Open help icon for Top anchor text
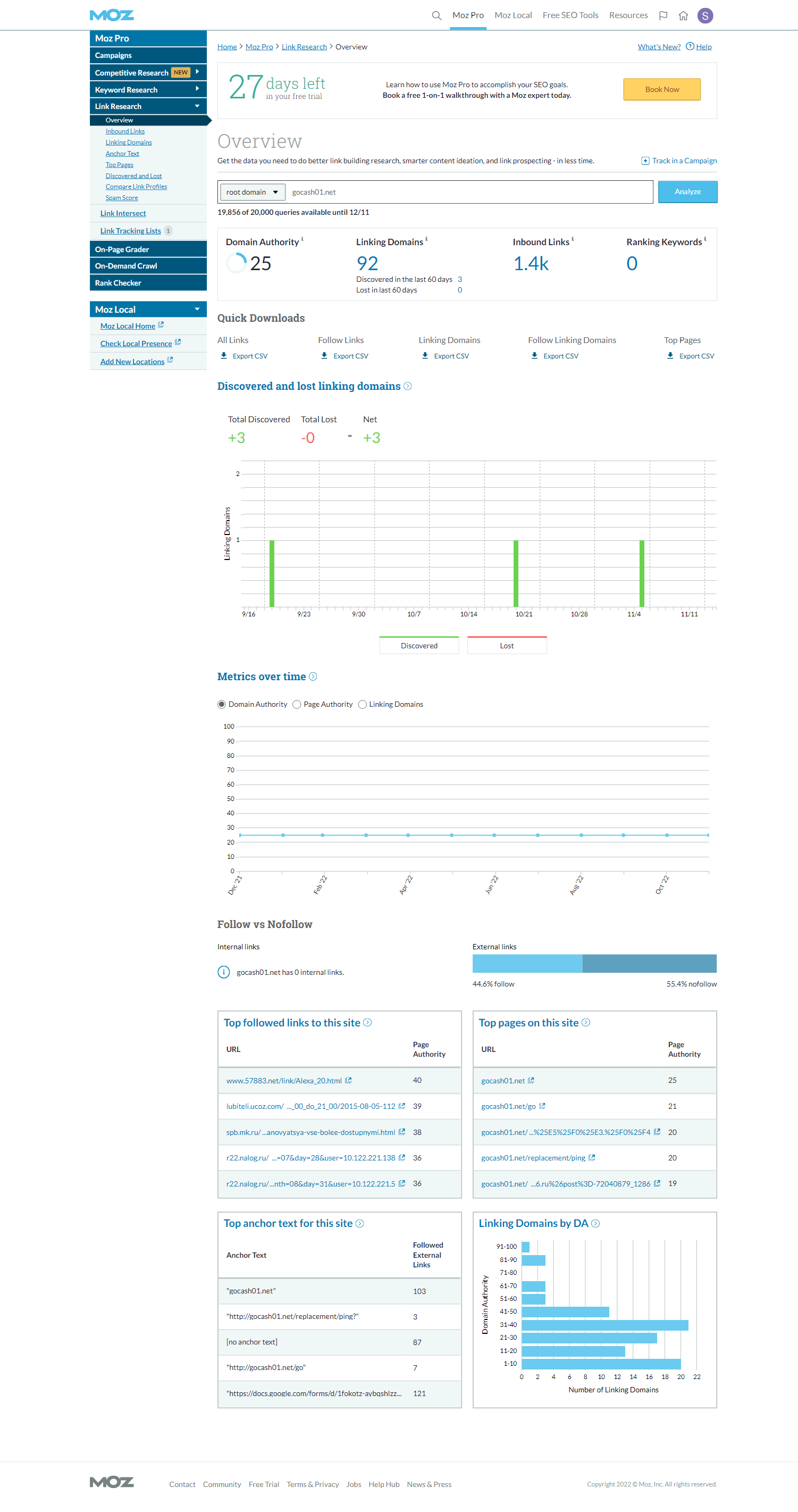The height and width of the screenshot is (1512, 798). pyautogui.click(x=360, y=1223)
